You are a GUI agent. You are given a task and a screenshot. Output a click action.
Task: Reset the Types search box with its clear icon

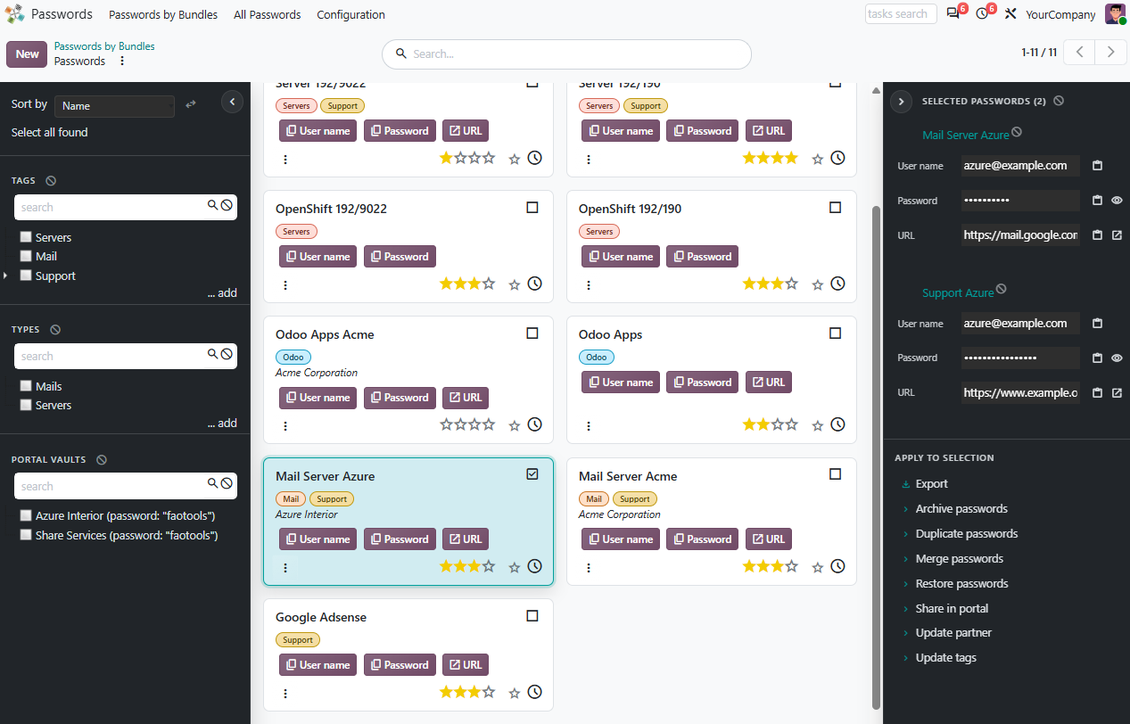(227, 354)
